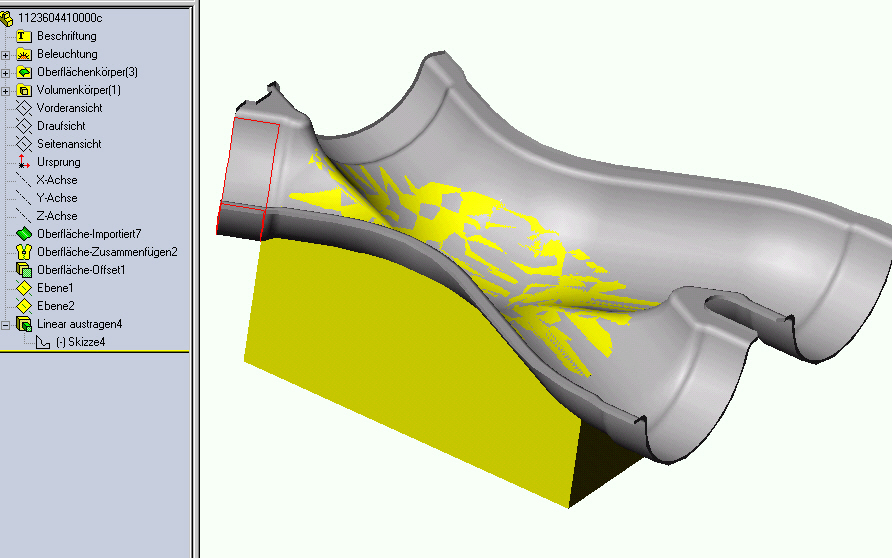The height and width of the screenshot is (558, 892).
Task: Click the Draufsicht plane icon
Action: coord(23,126)
